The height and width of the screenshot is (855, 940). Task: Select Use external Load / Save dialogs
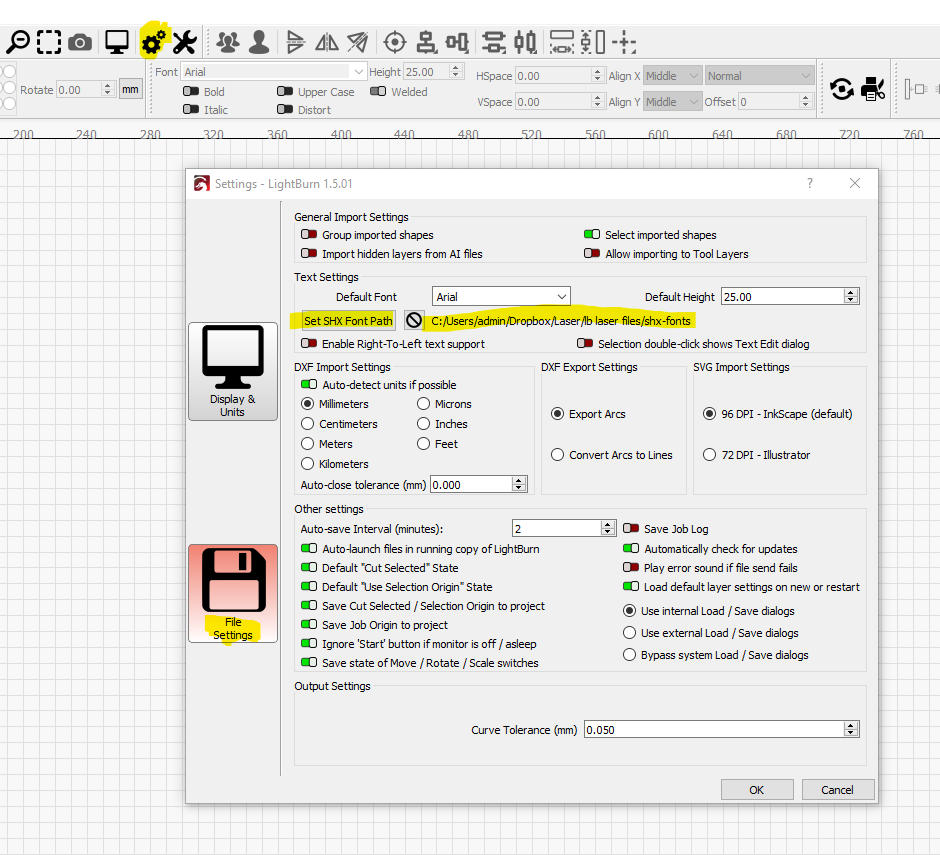click(x=629, y=633)
